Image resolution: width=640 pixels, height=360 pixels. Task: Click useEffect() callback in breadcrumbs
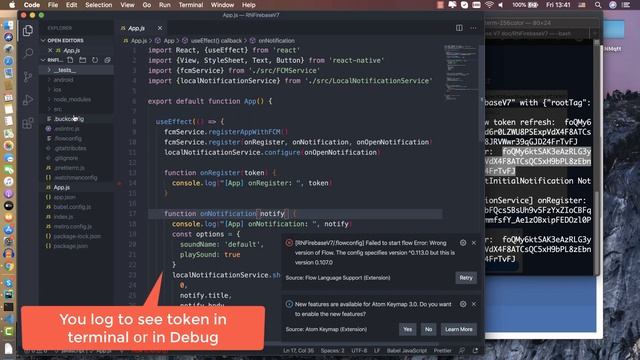pos(216,41)
